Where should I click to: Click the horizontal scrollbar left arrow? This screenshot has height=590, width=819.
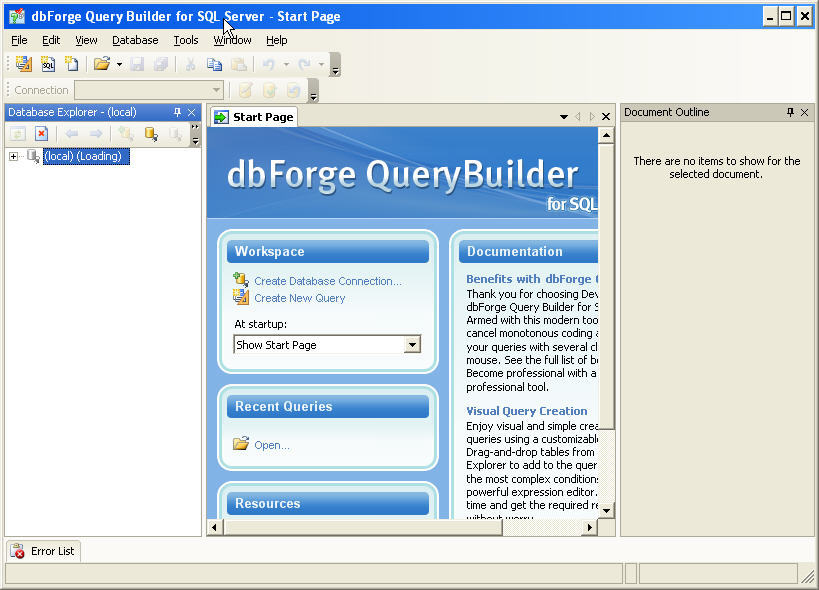point(214,527)
